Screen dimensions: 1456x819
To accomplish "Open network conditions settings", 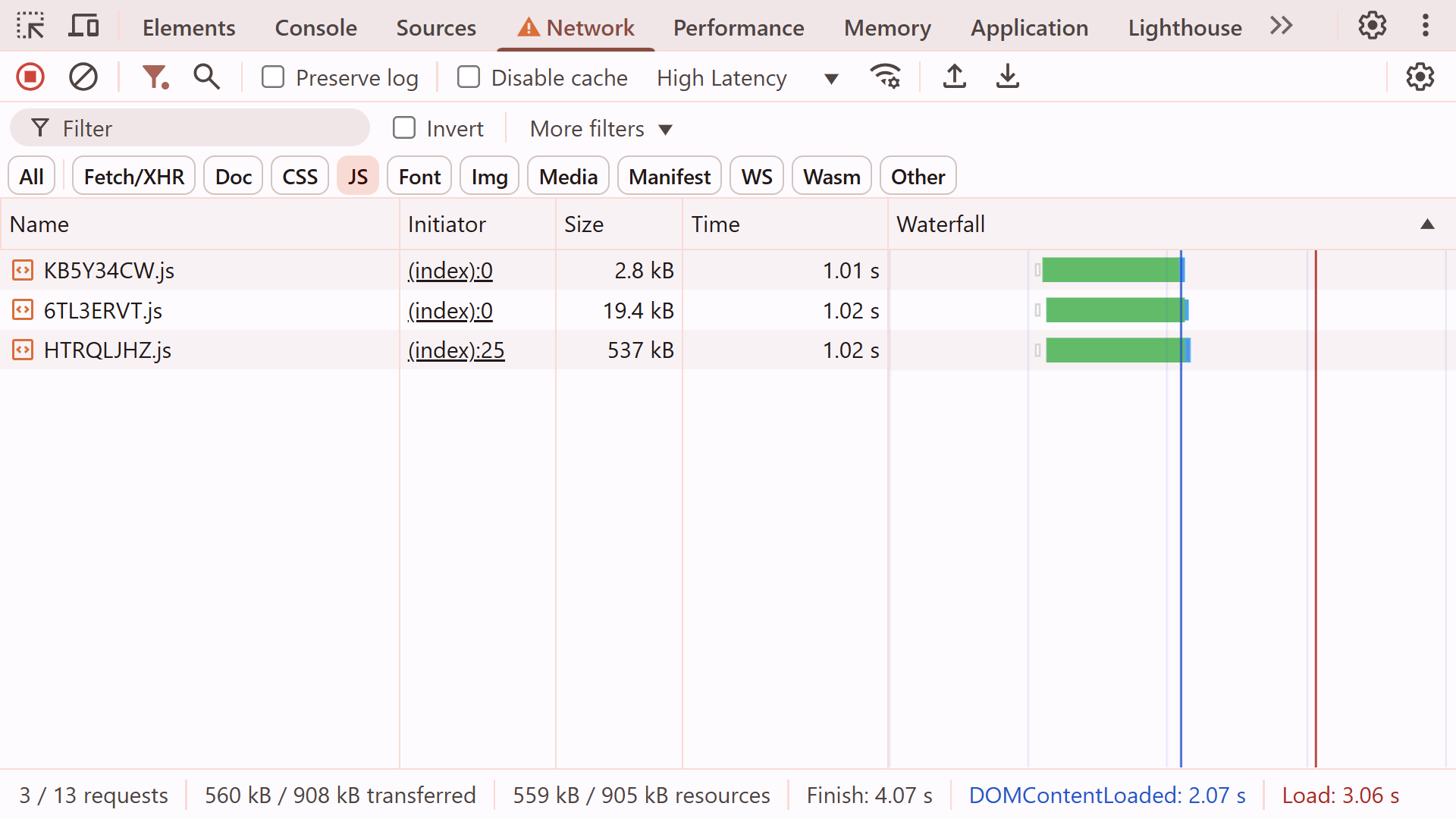I will click(885, 77).
